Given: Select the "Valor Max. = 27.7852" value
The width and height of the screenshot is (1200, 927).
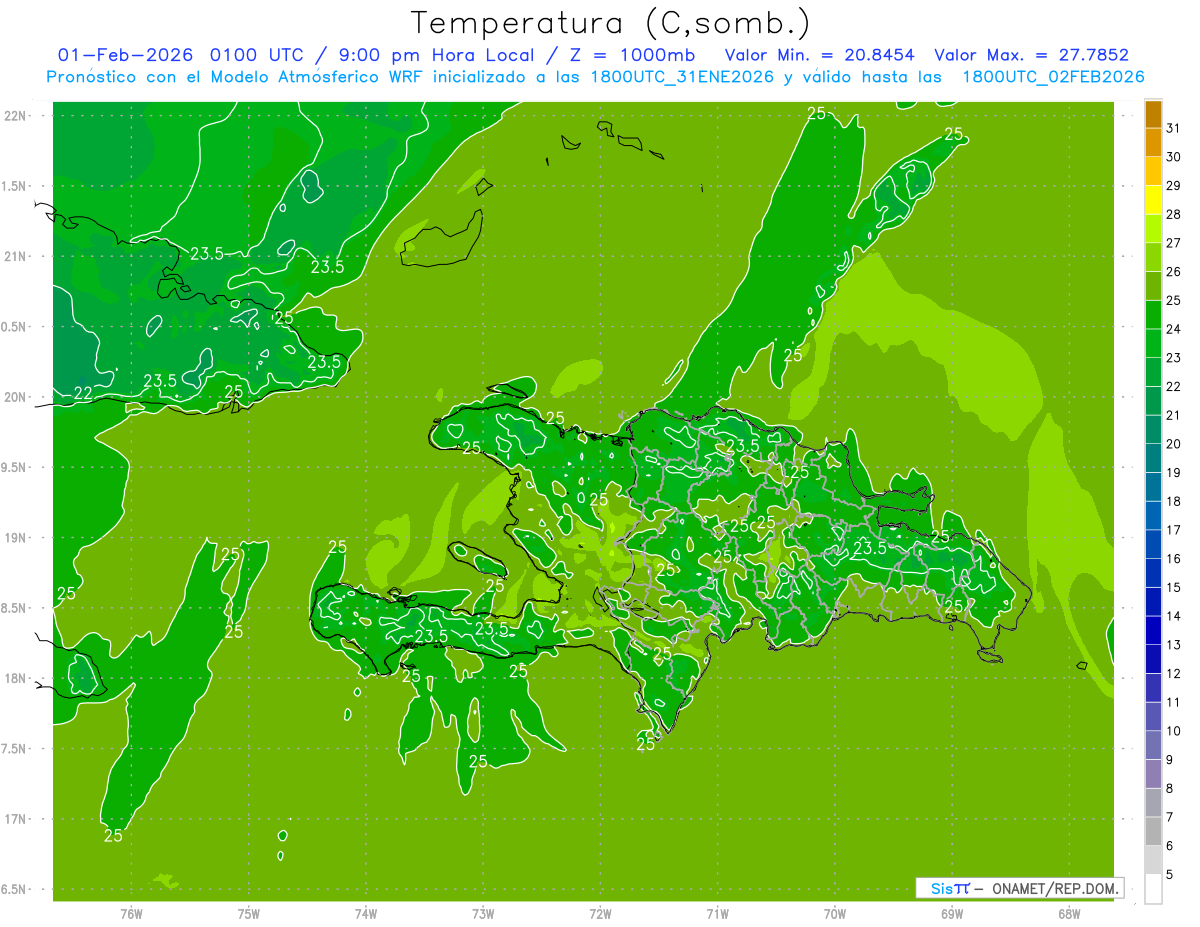Looking at the screenshot, I should coord(1031,55).
